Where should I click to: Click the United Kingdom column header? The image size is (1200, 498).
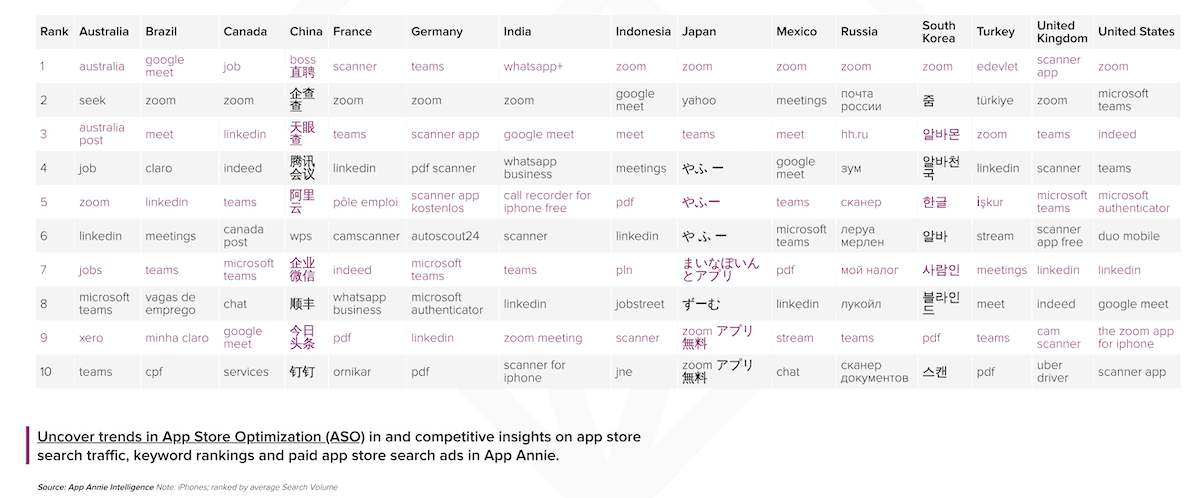[x=1061, y=32]
